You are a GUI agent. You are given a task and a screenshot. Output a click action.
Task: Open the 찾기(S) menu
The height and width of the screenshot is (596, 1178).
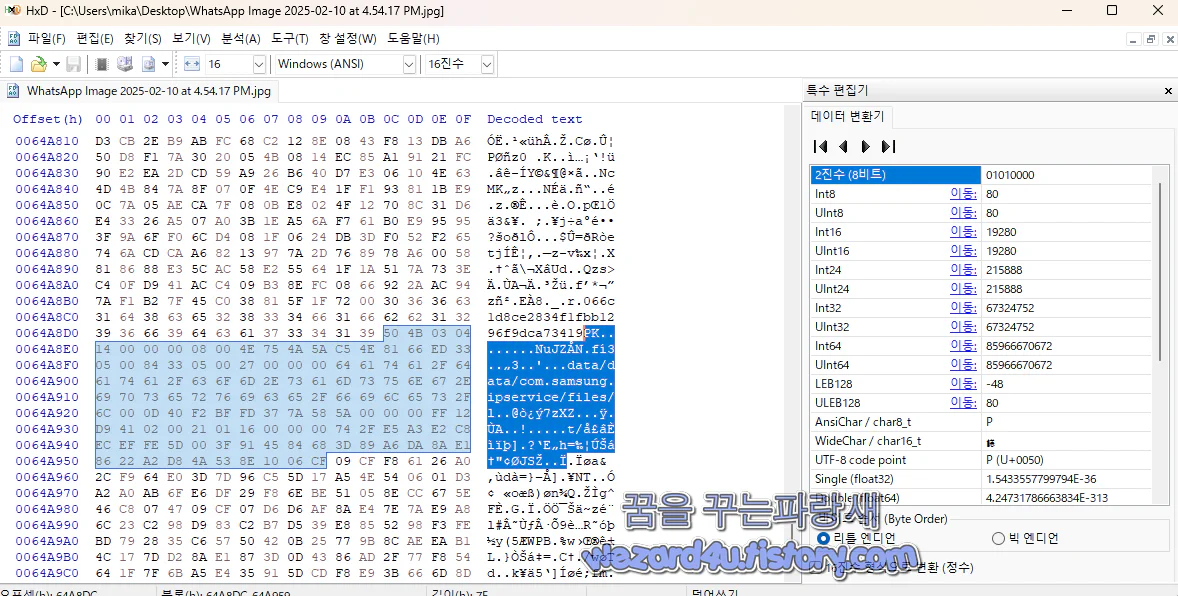point(143,38)
